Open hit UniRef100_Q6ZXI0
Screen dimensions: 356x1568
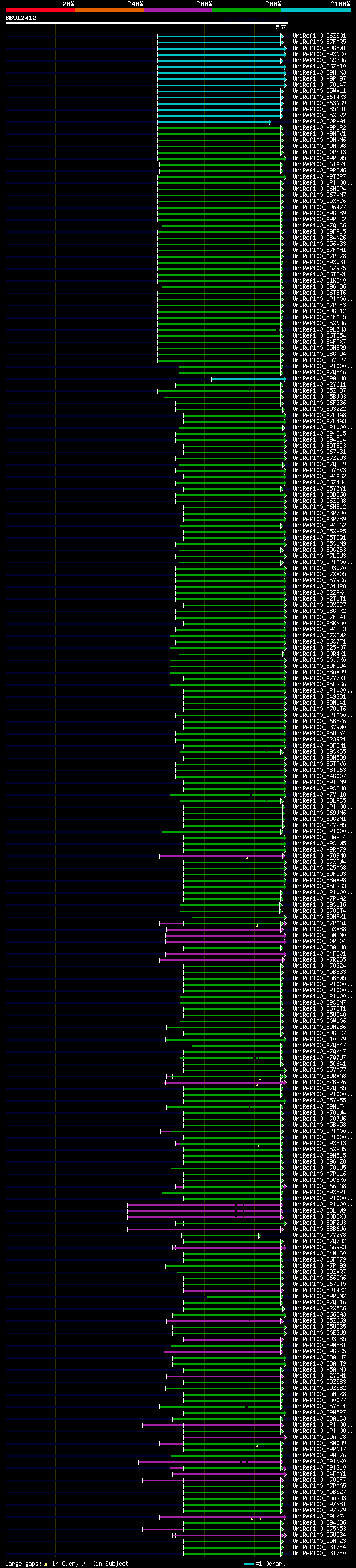pyautogui.click(x=319, y=66)
